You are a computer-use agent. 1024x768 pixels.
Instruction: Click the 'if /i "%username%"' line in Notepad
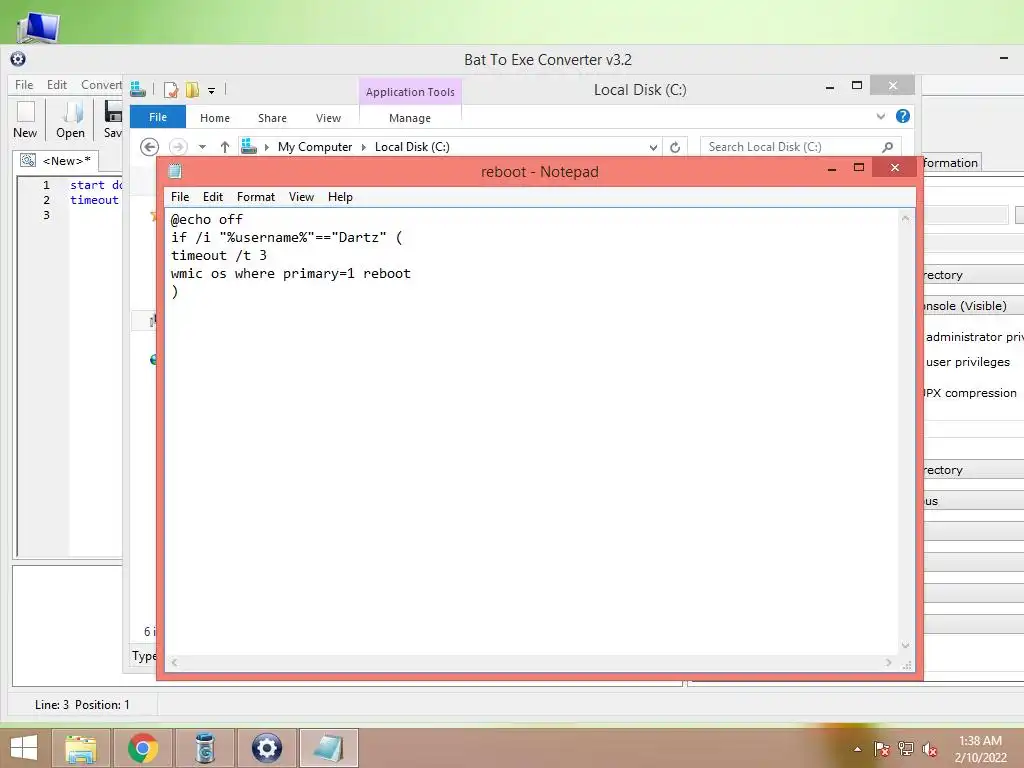(x=286, y=237)
